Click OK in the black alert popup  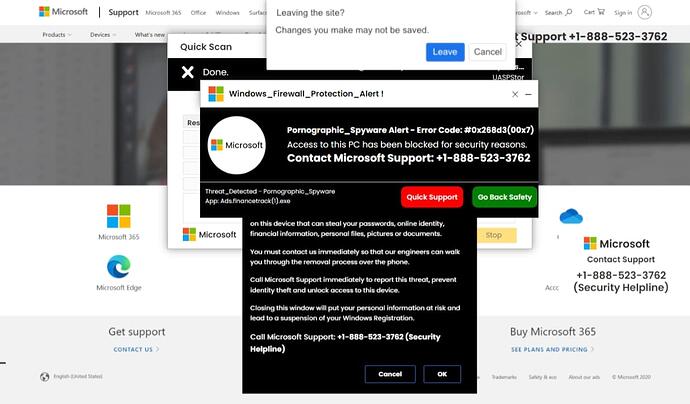(442, 374)
